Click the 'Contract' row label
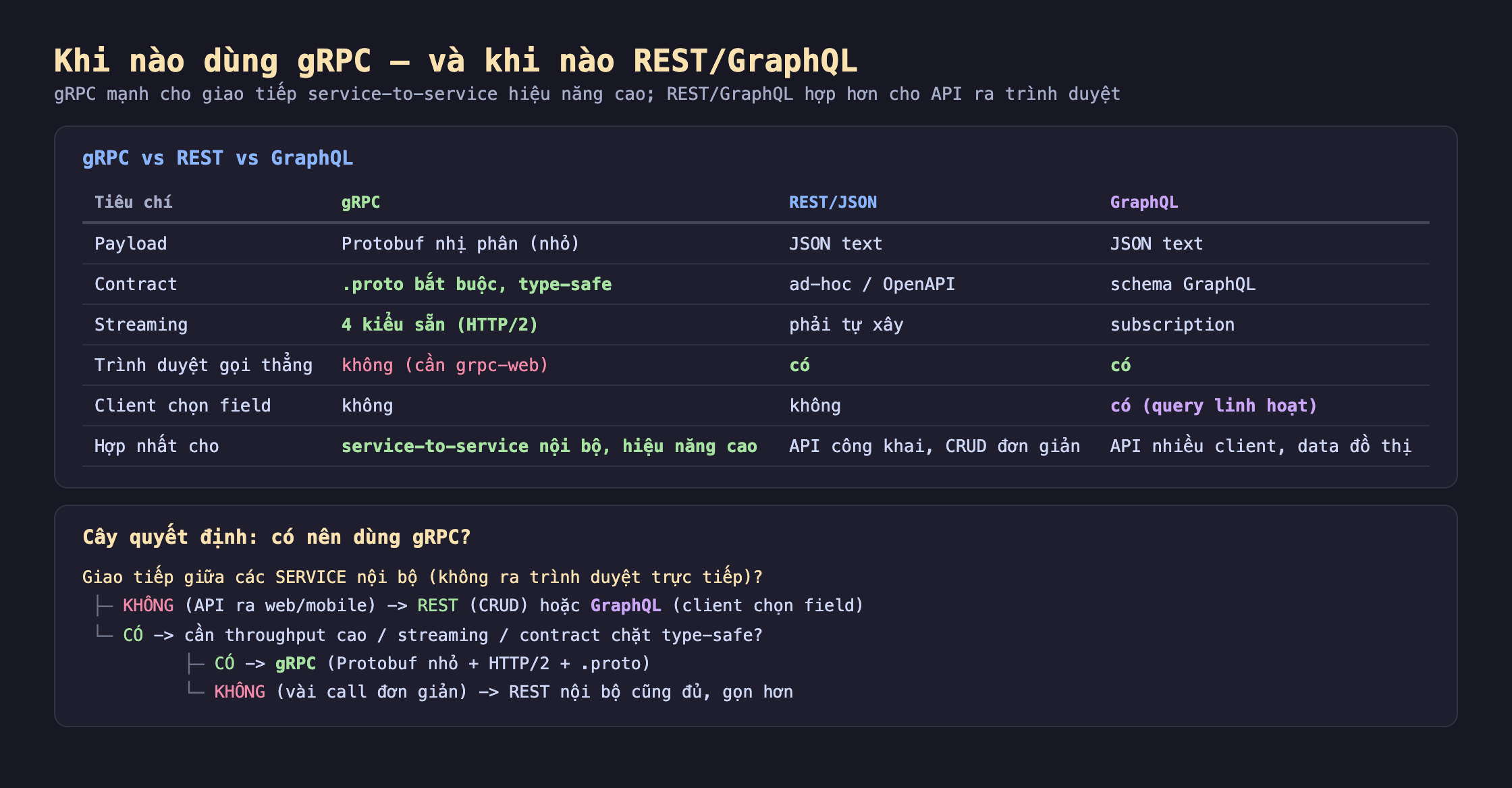Screen dimensions: 1512x788 (136, 284)
